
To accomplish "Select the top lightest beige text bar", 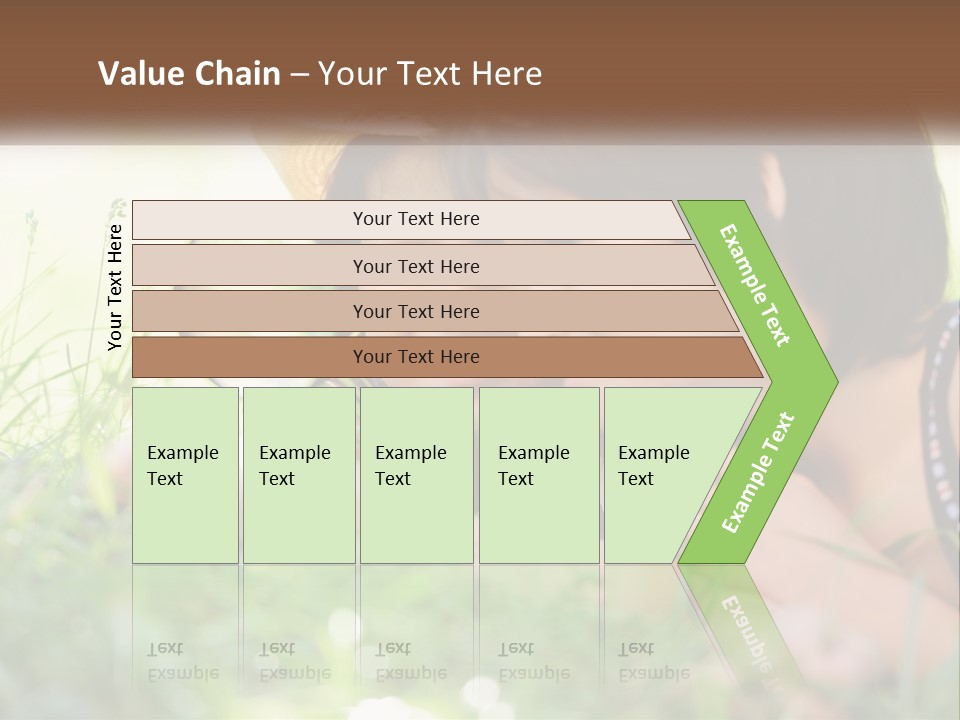I will point(411,220).
